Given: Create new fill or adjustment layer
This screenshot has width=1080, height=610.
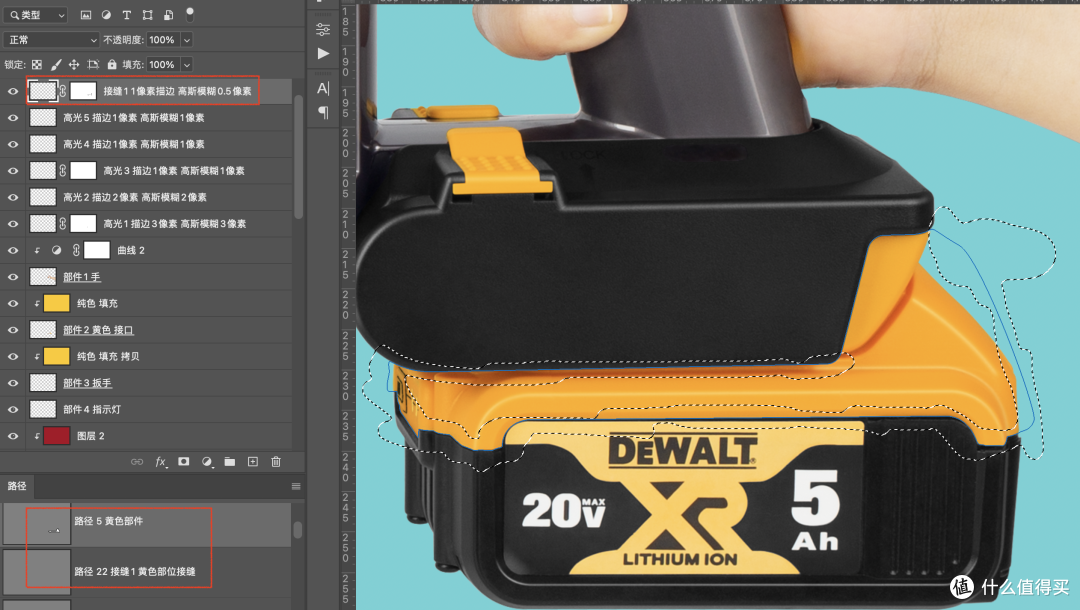Looking at the screenshot, I should tap(207, 462).
